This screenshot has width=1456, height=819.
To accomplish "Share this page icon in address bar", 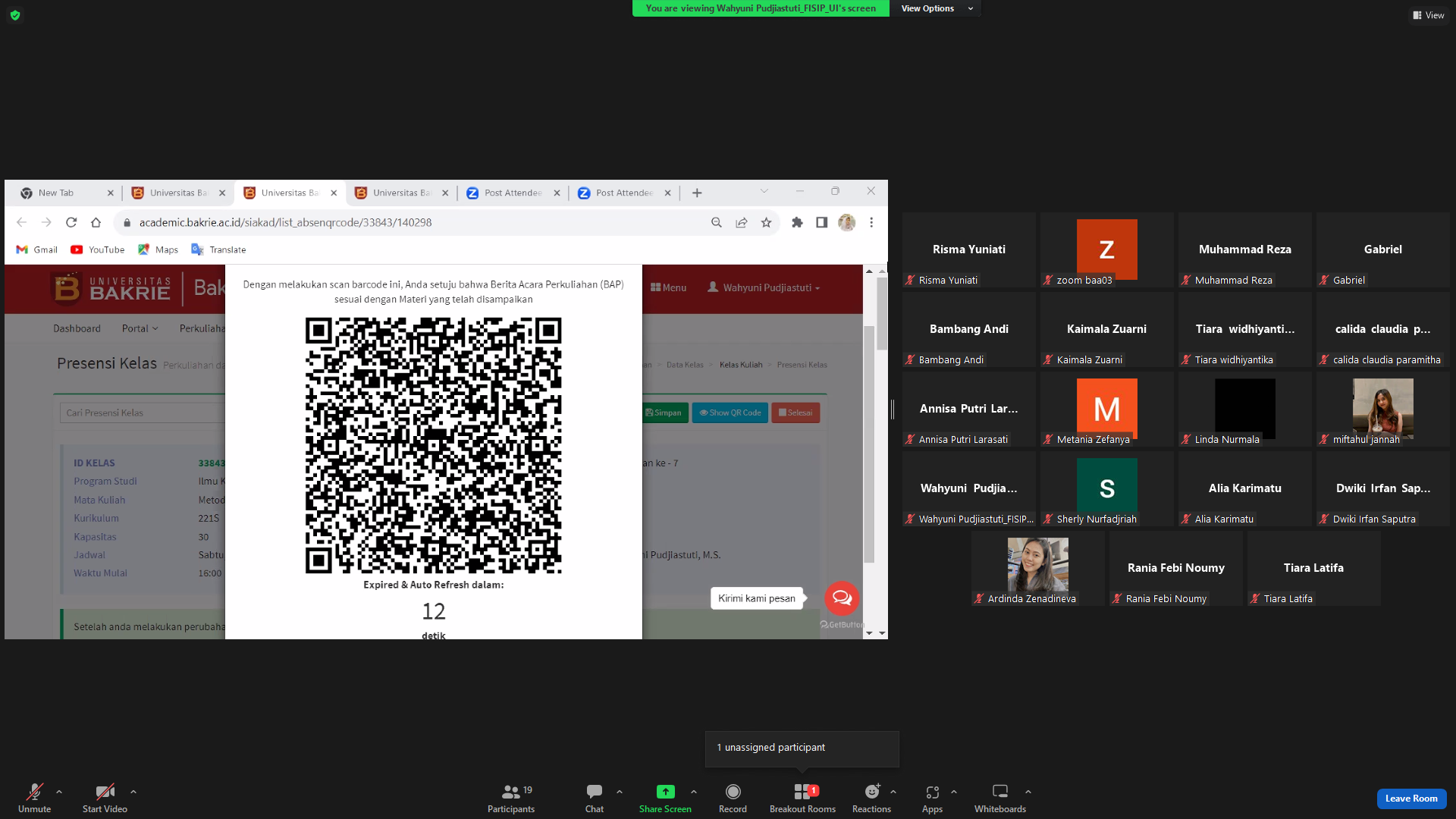I will [742, 222].
